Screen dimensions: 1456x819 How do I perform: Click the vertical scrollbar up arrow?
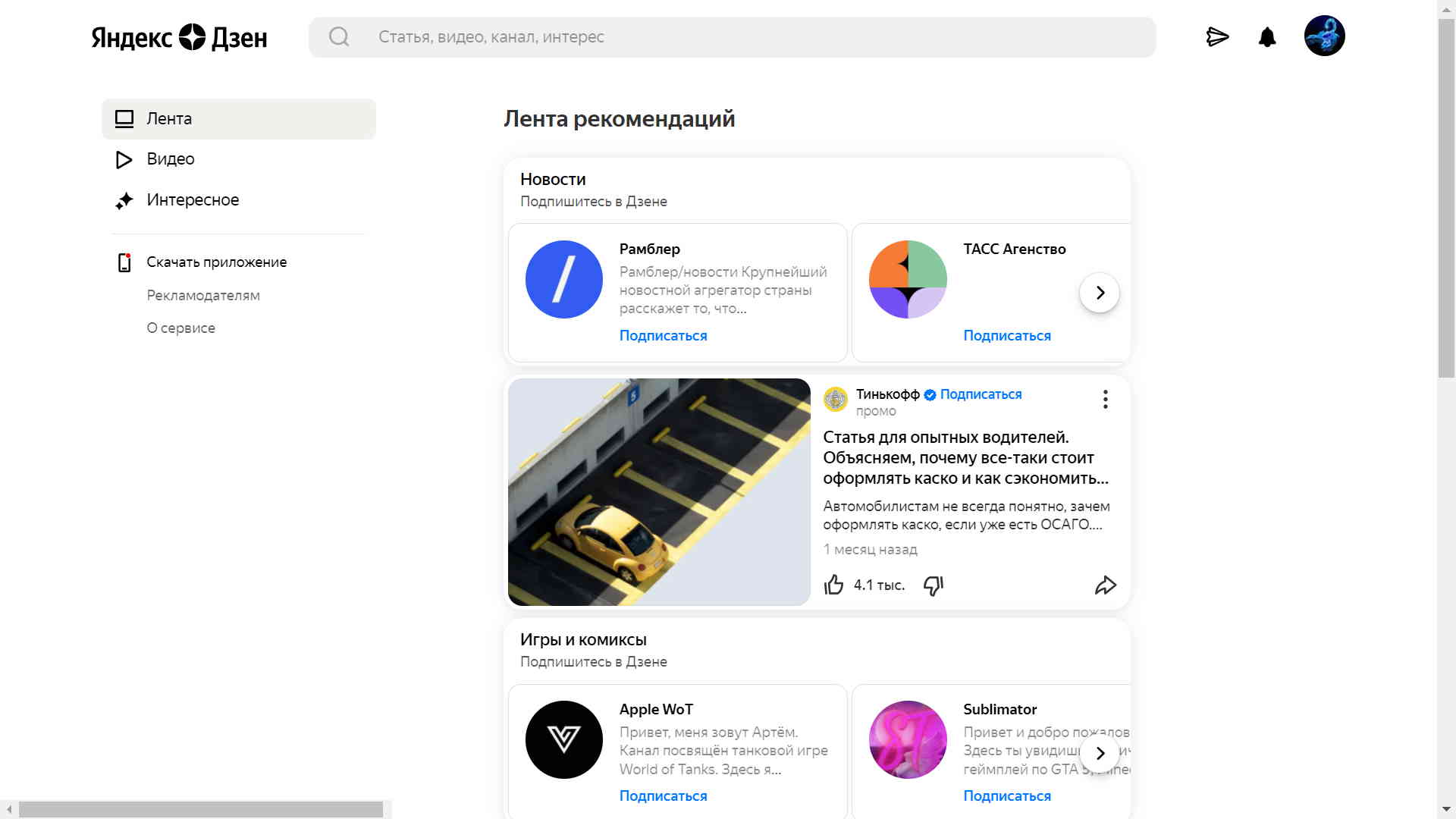(x=1446, y=8)
